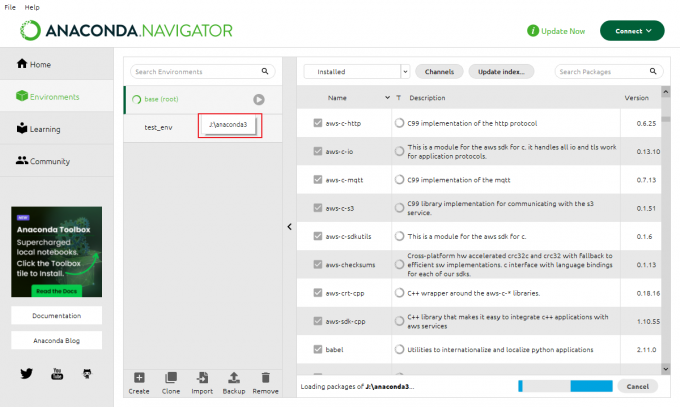Viewport: 680px width, 407px height.
Task: Open the Help menu
Action: (x=32, y=7)
